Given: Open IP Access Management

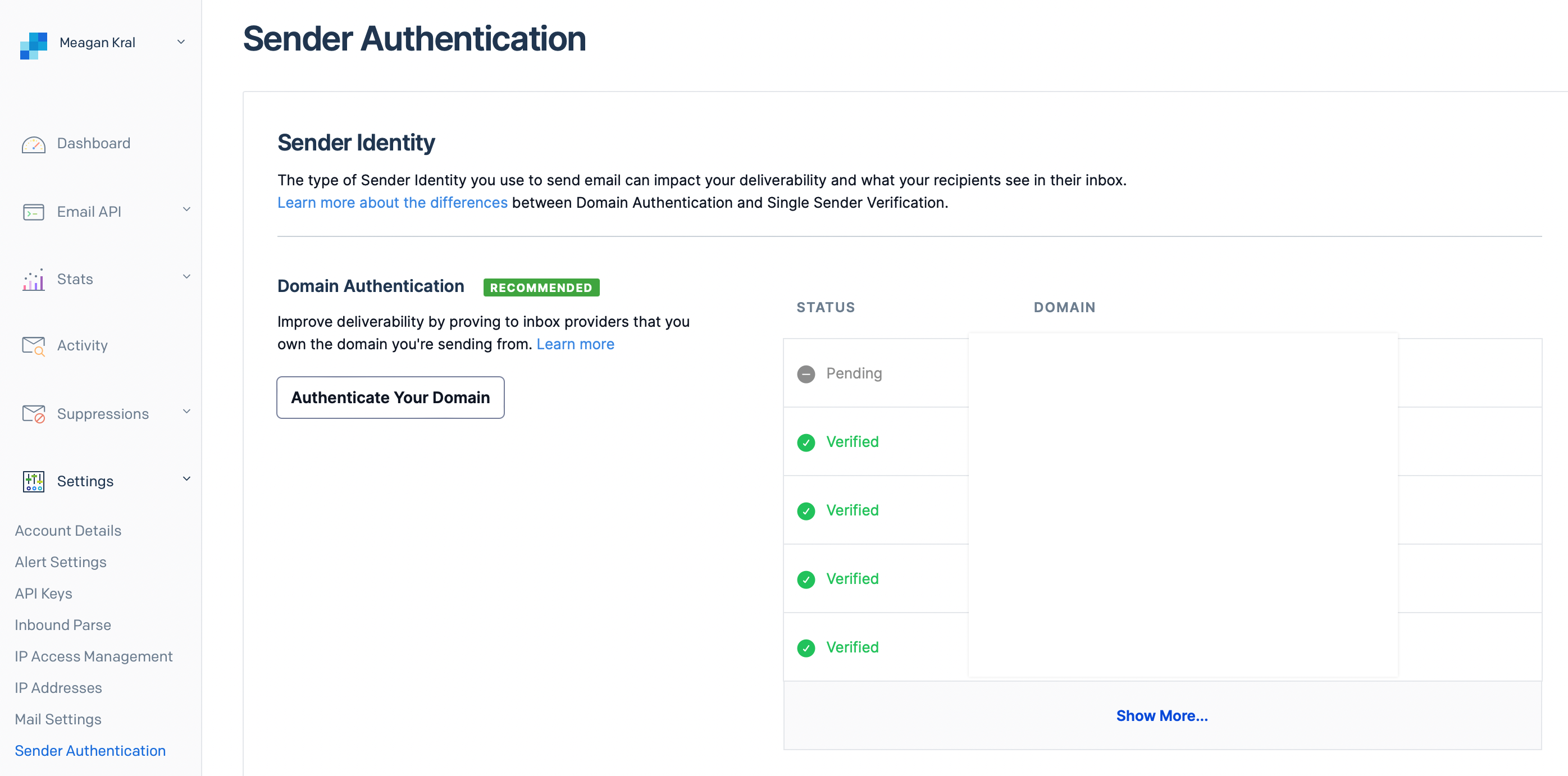Looking at the screenshot, I should pyautogui.click(x=94, y=656).
